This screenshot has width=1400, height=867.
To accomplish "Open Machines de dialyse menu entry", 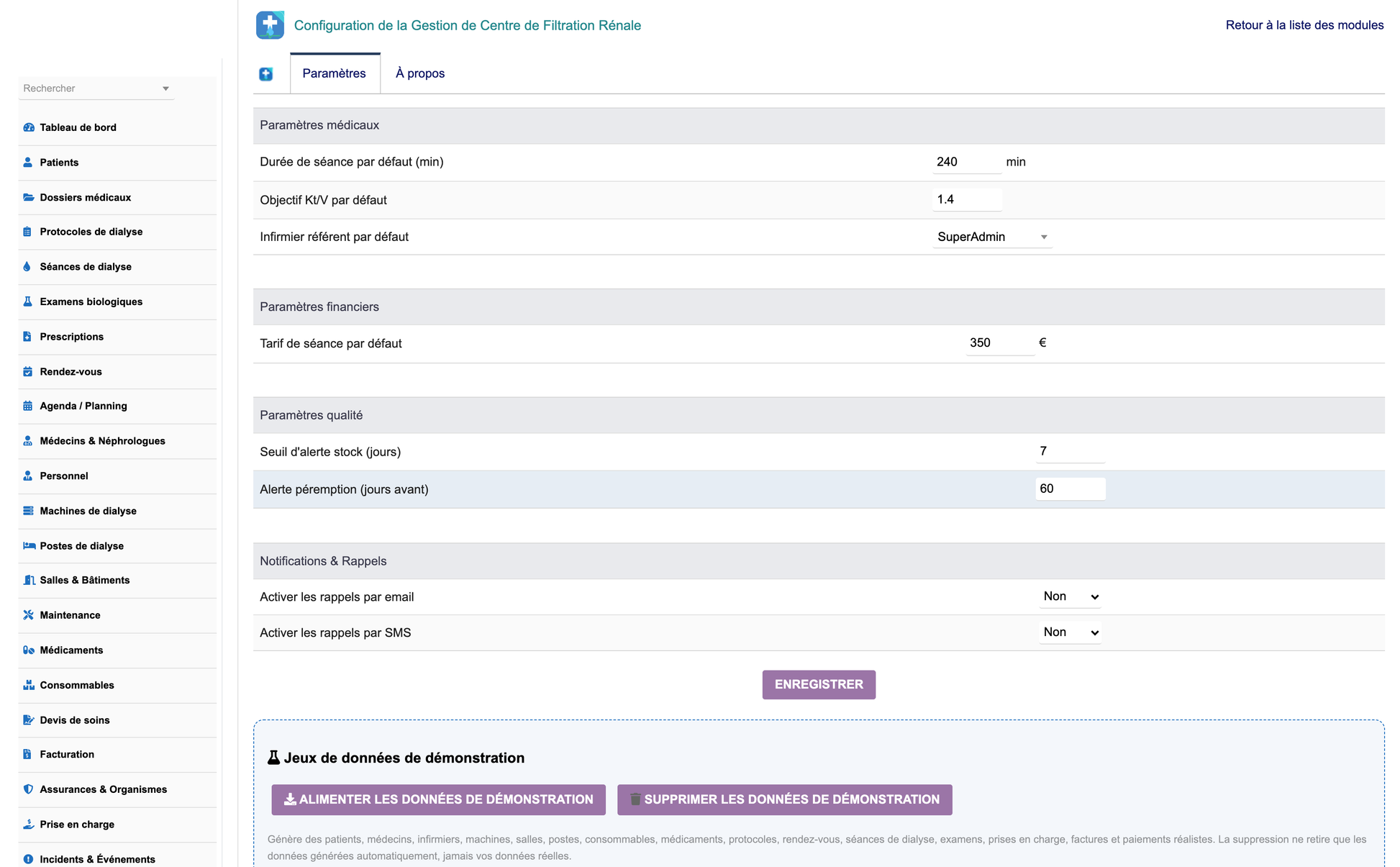I will (x=88, y=511).
